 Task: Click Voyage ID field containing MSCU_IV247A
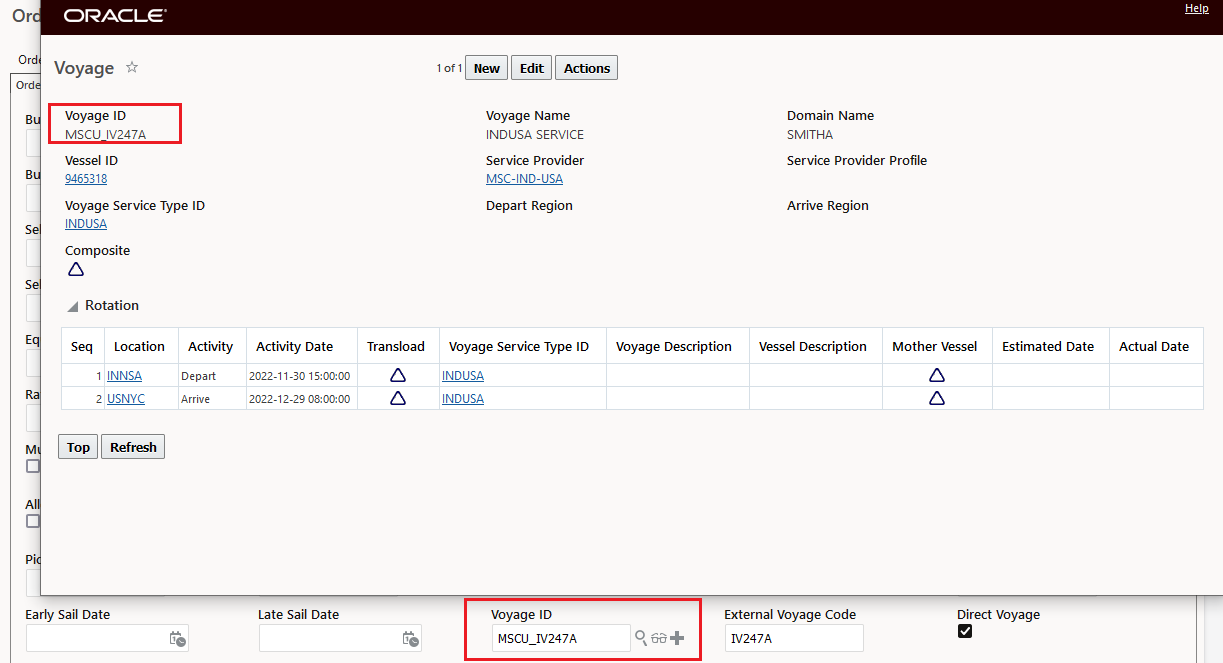click(561, 638)
